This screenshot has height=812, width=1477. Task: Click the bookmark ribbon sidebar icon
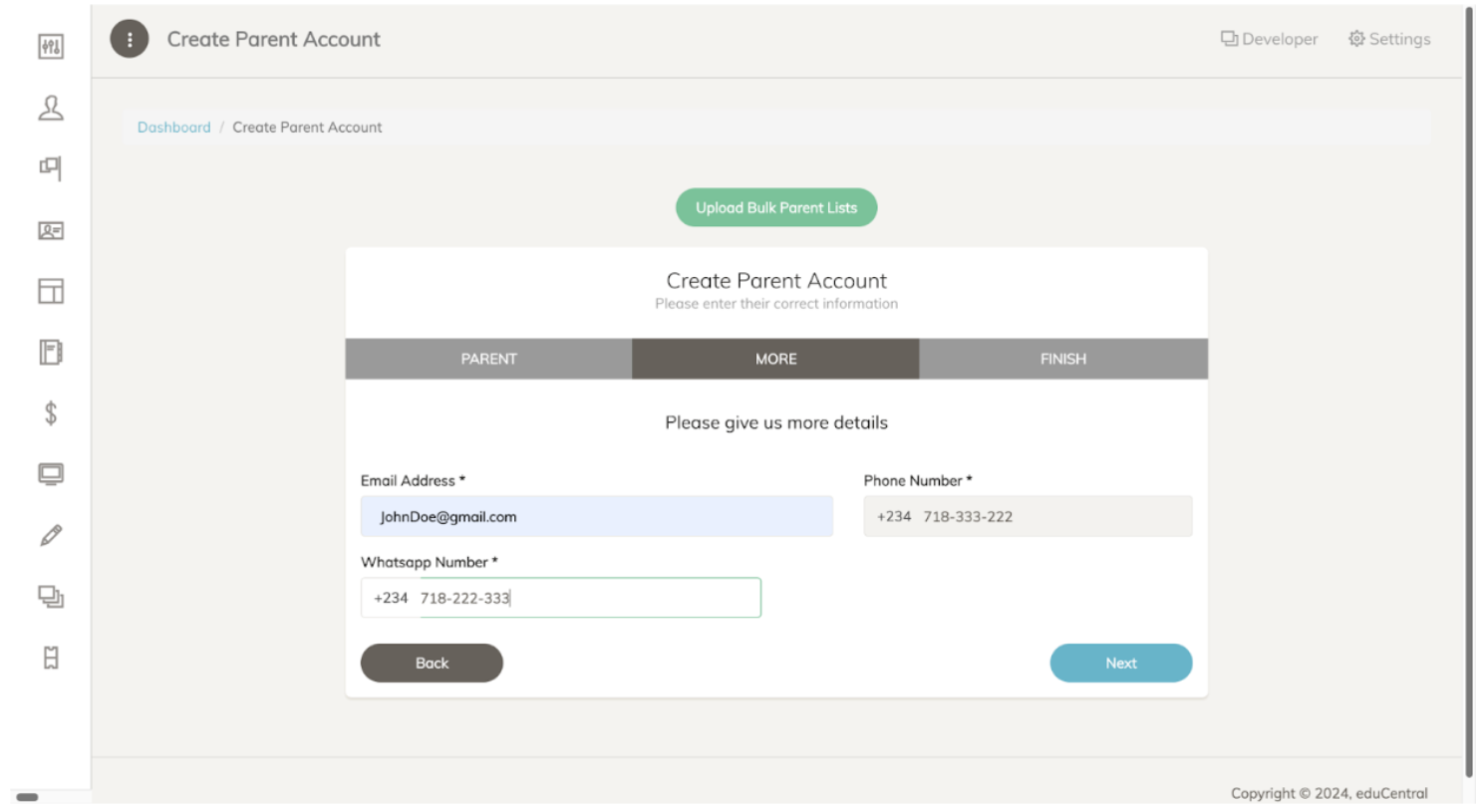coord(51,658)
